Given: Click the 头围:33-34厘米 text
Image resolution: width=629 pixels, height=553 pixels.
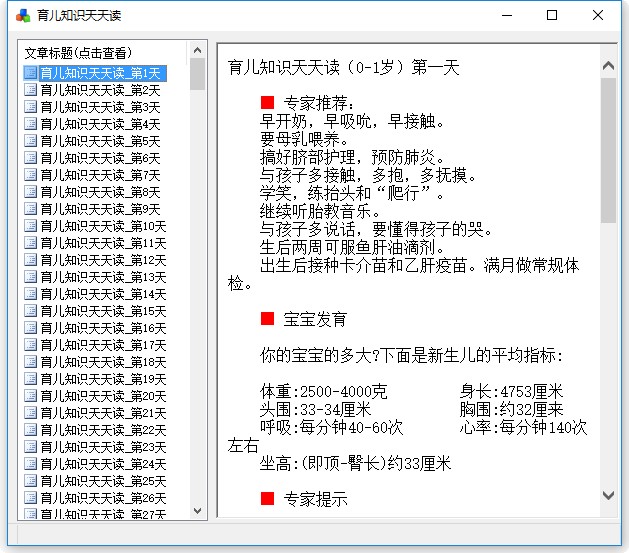Looking at the screenshot, I should point(316,409).
